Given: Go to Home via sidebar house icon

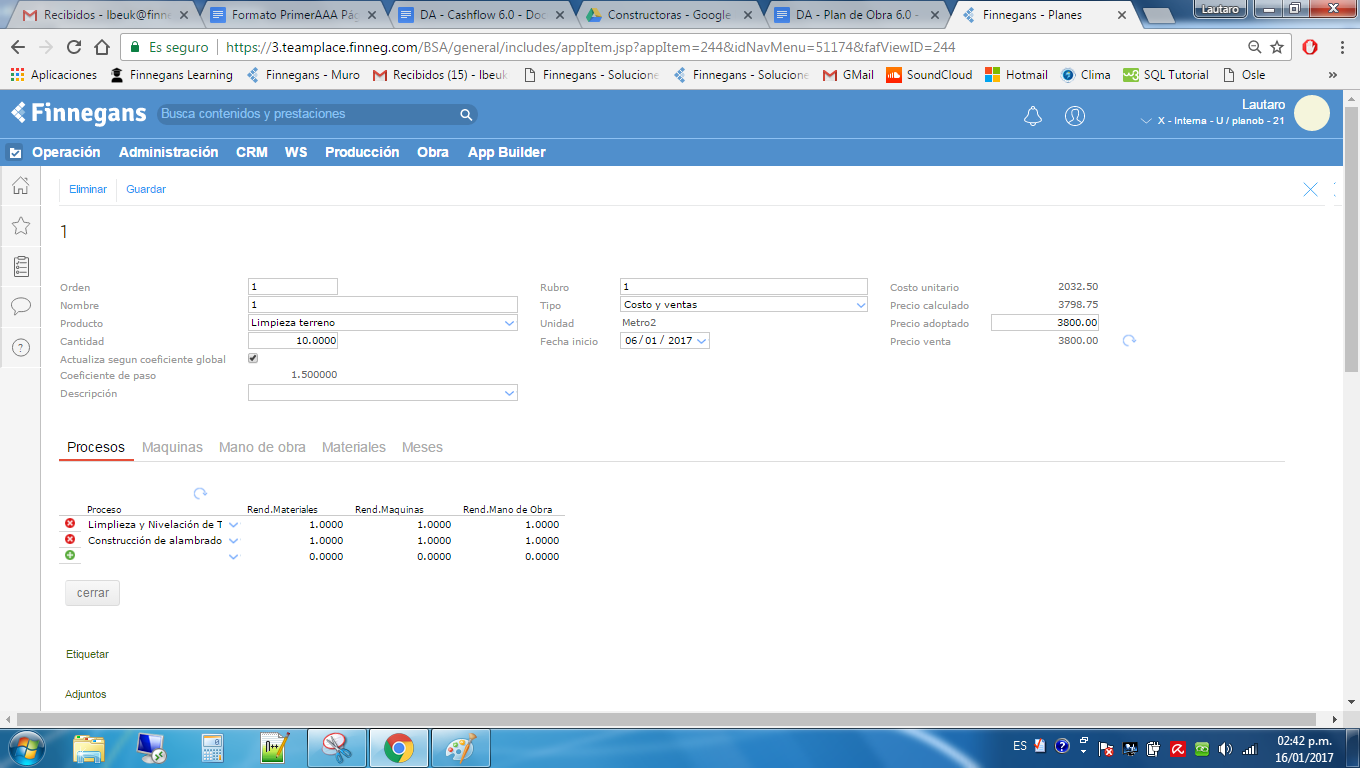Looking at the screenshot, I should click(20, 186).
